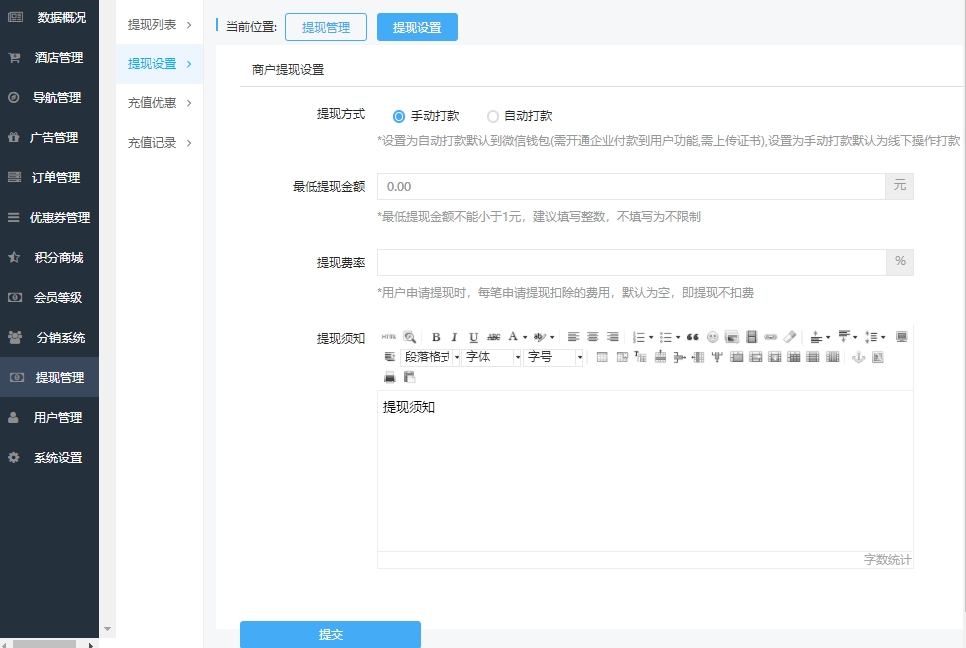Click the 最低提现金额 input field
Screen dimensions: 966x648
pos(631,187)
